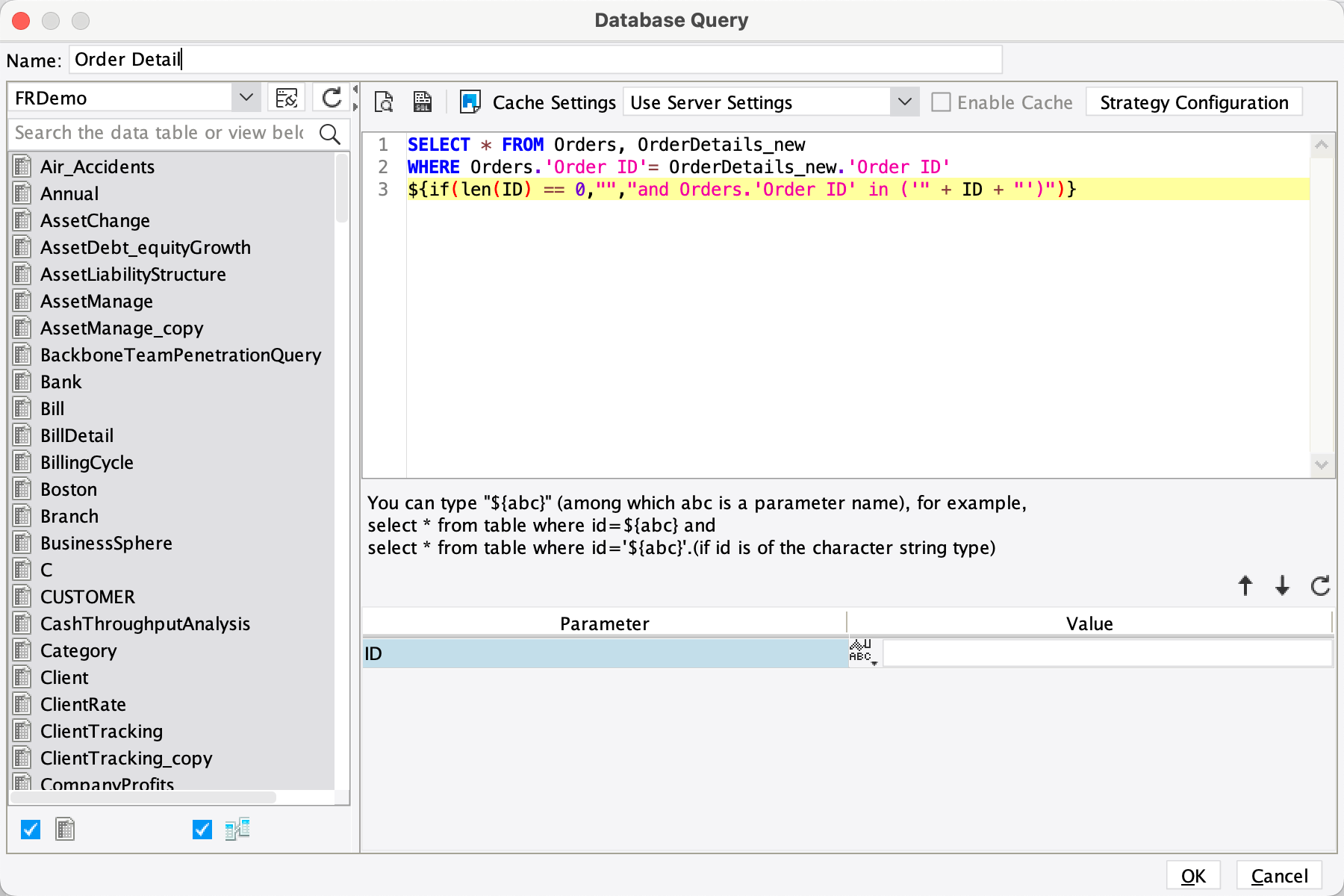Click the Preview query icon
Viewport: 1344px width, 896px height.
coord(384,102)
